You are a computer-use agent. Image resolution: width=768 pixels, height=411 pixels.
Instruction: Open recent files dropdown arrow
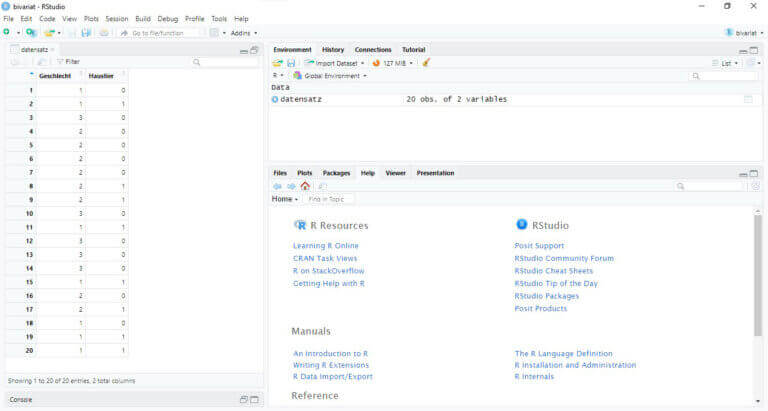(x=59, y=33)
